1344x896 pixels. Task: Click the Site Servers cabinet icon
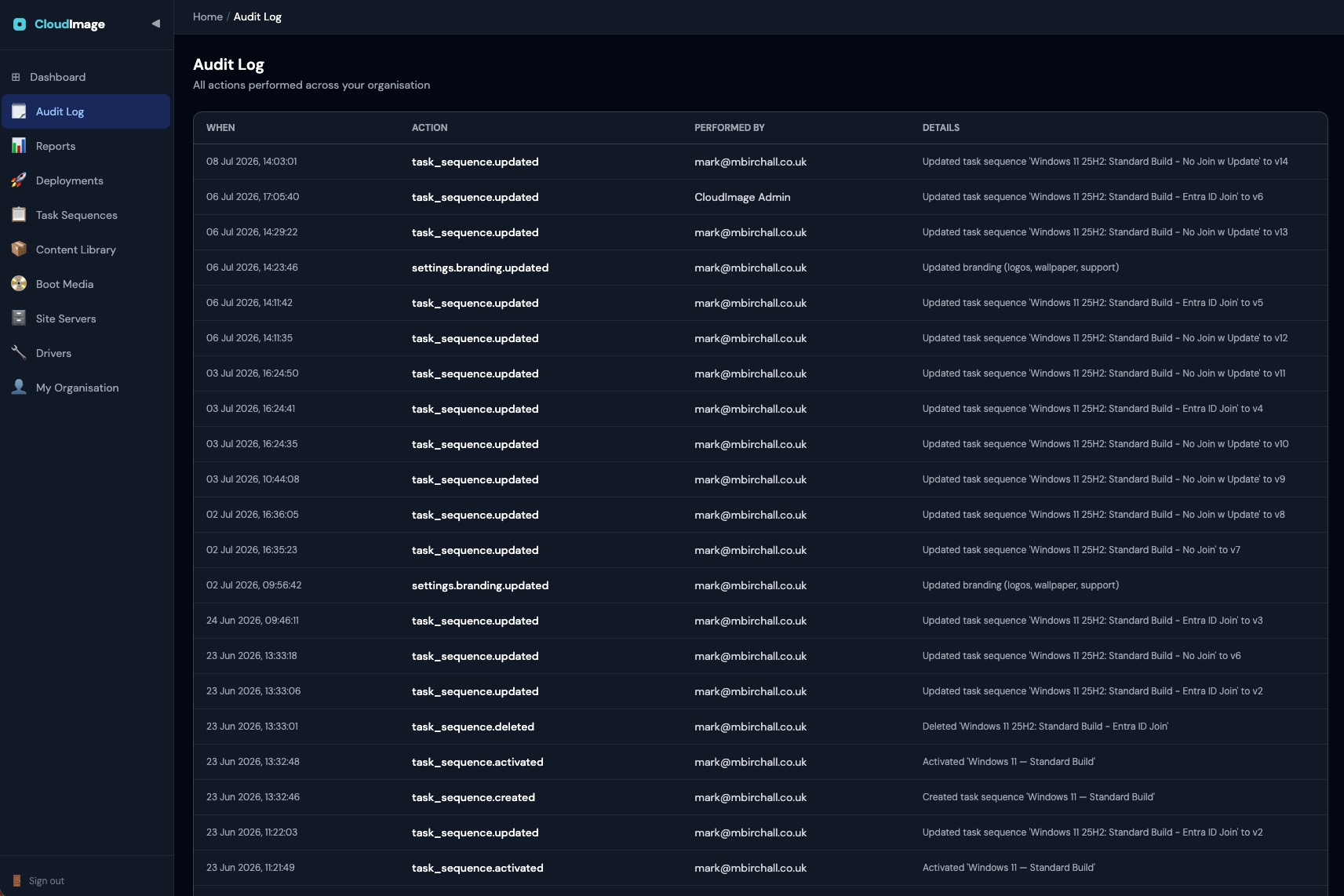(x=19, y=319)
